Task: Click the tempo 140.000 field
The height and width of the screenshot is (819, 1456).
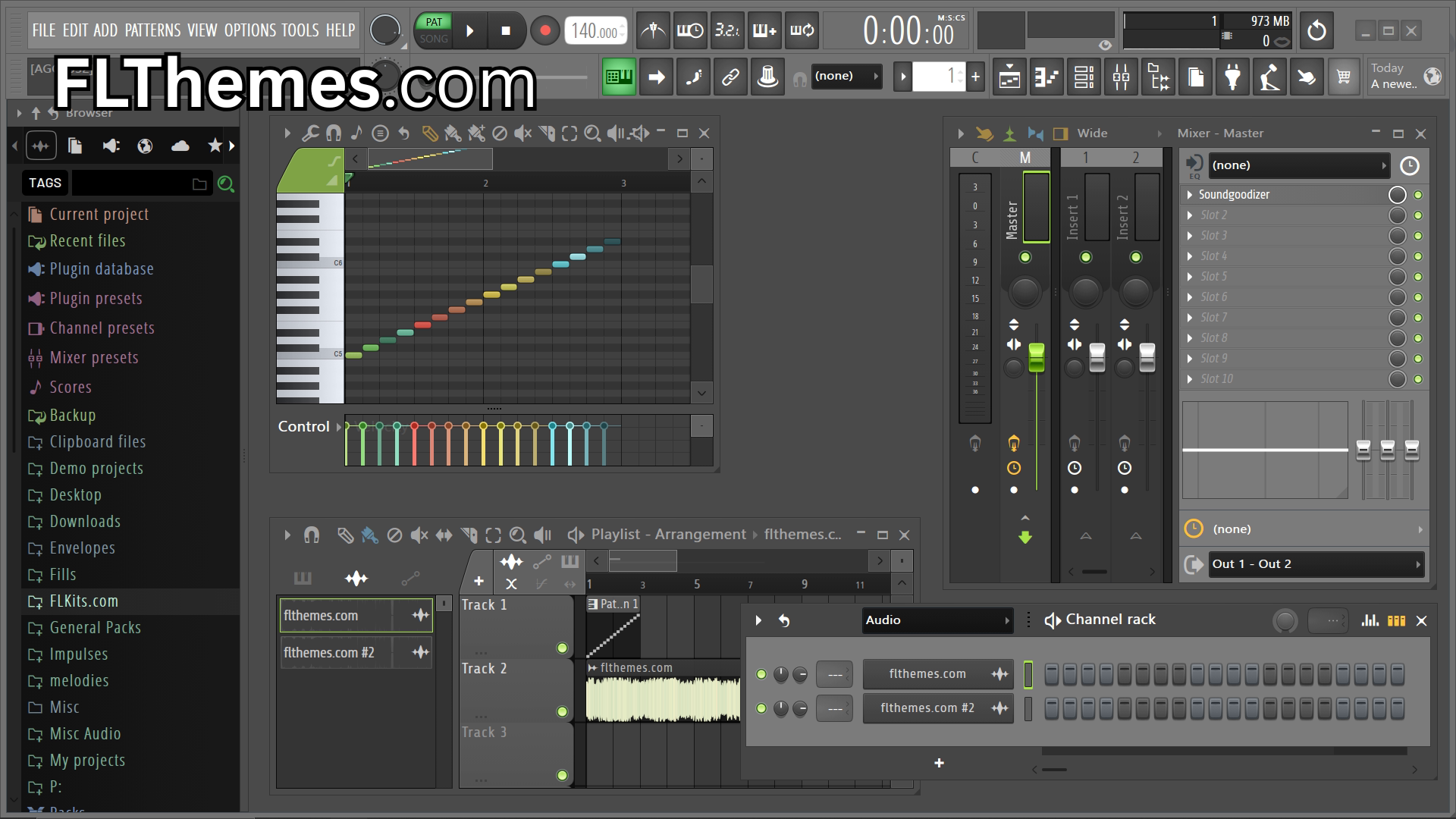Action: click(596, 31)
